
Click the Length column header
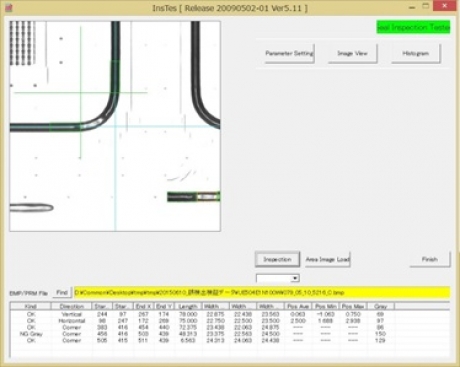click(188, 306)
